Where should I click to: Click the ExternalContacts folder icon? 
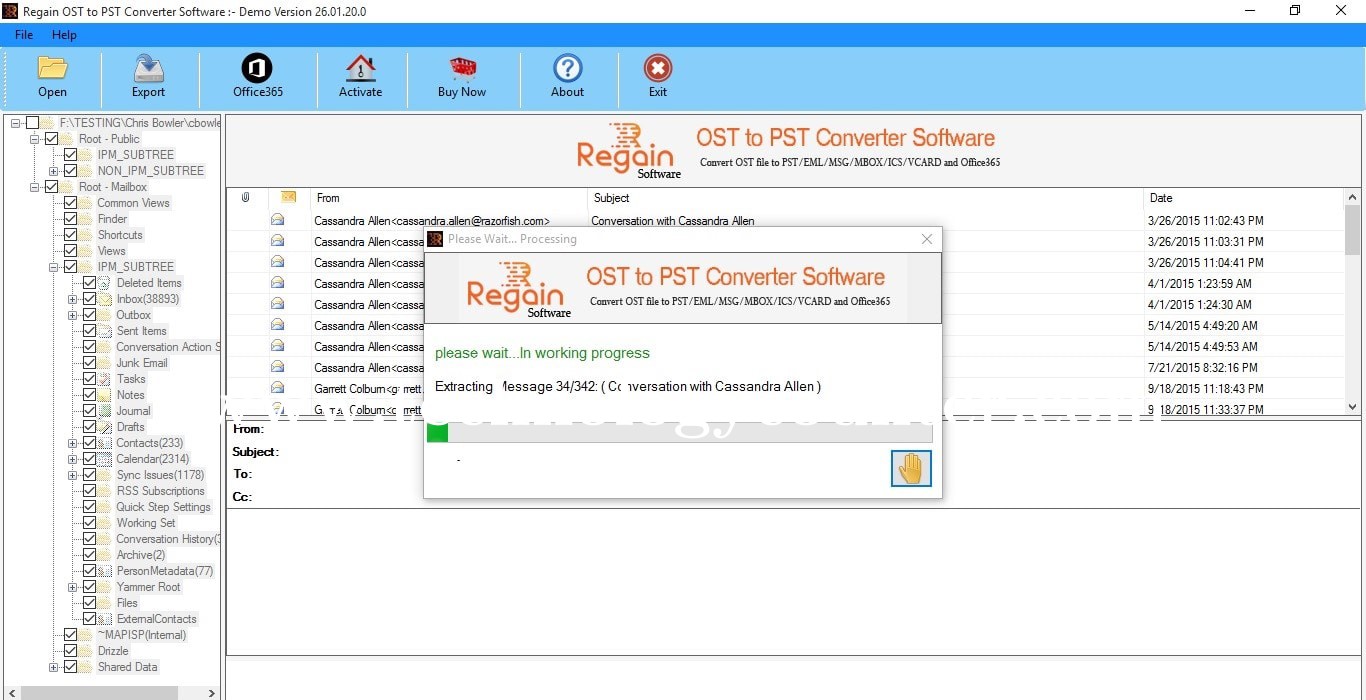click(105, 619)
